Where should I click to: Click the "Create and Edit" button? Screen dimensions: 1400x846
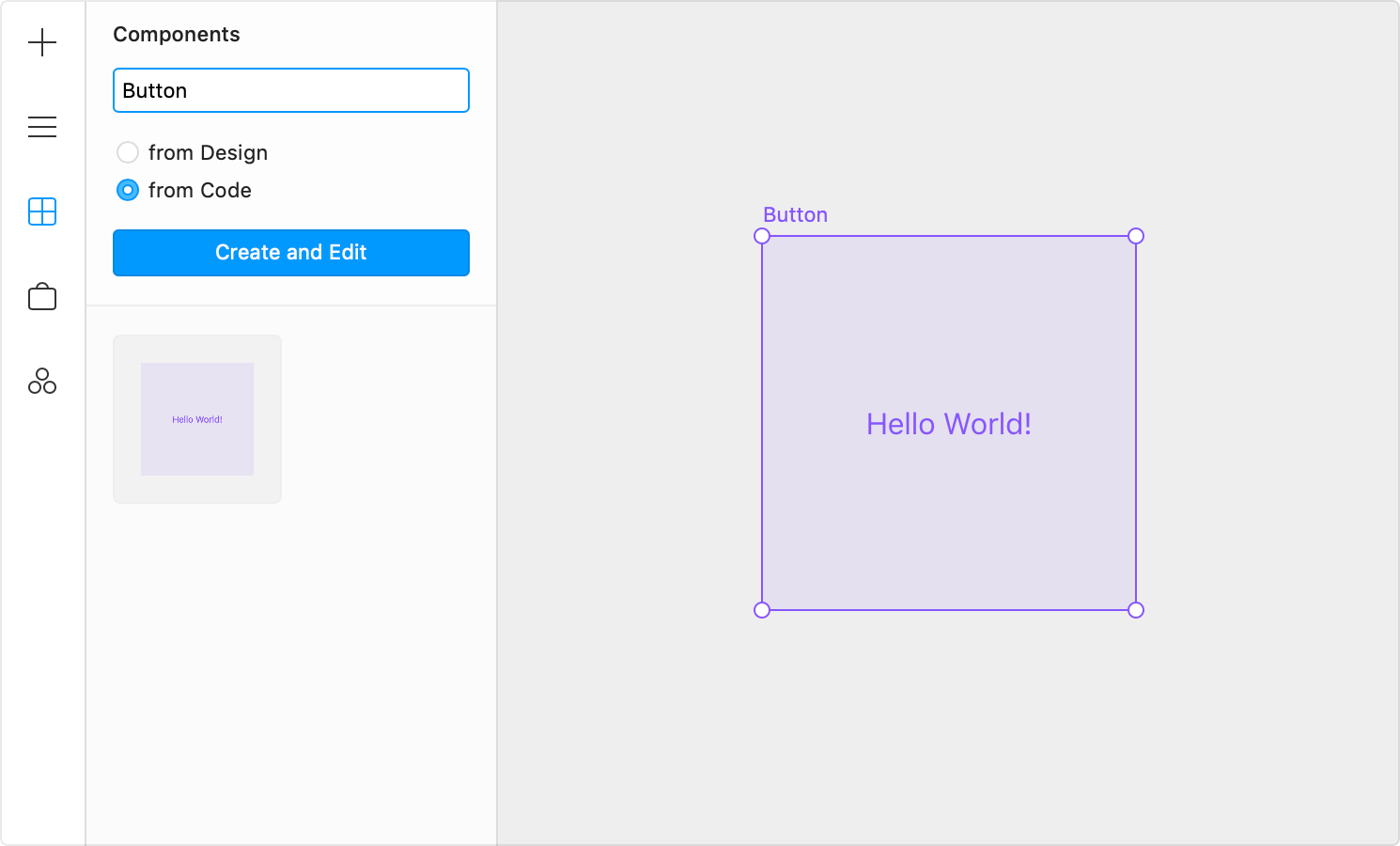(291, 253)
